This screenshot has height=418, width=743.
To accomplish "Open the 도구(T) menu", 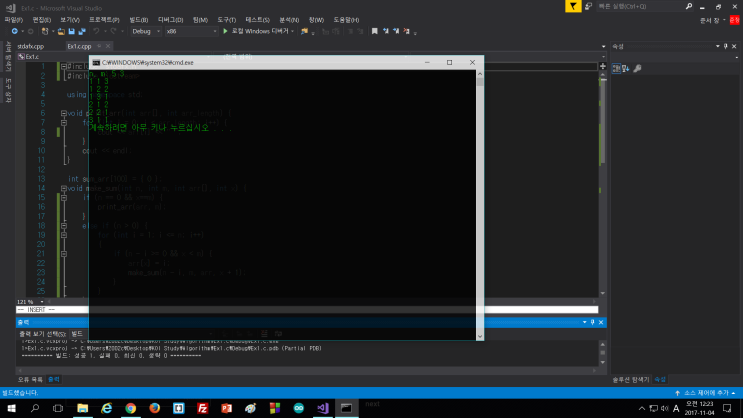I will click(227, 20).
